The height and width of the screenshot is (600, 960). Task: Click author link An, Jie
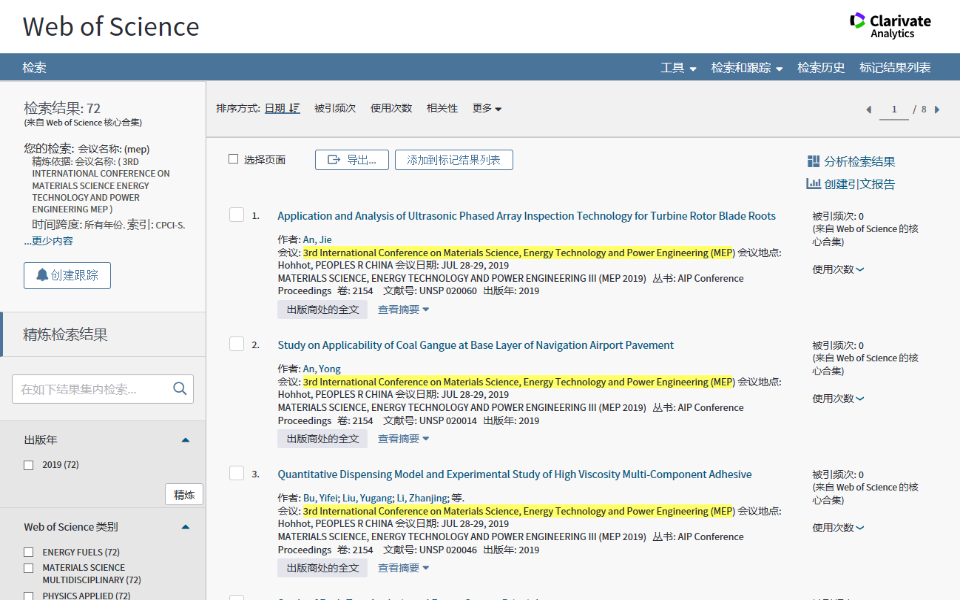(317, 240)
